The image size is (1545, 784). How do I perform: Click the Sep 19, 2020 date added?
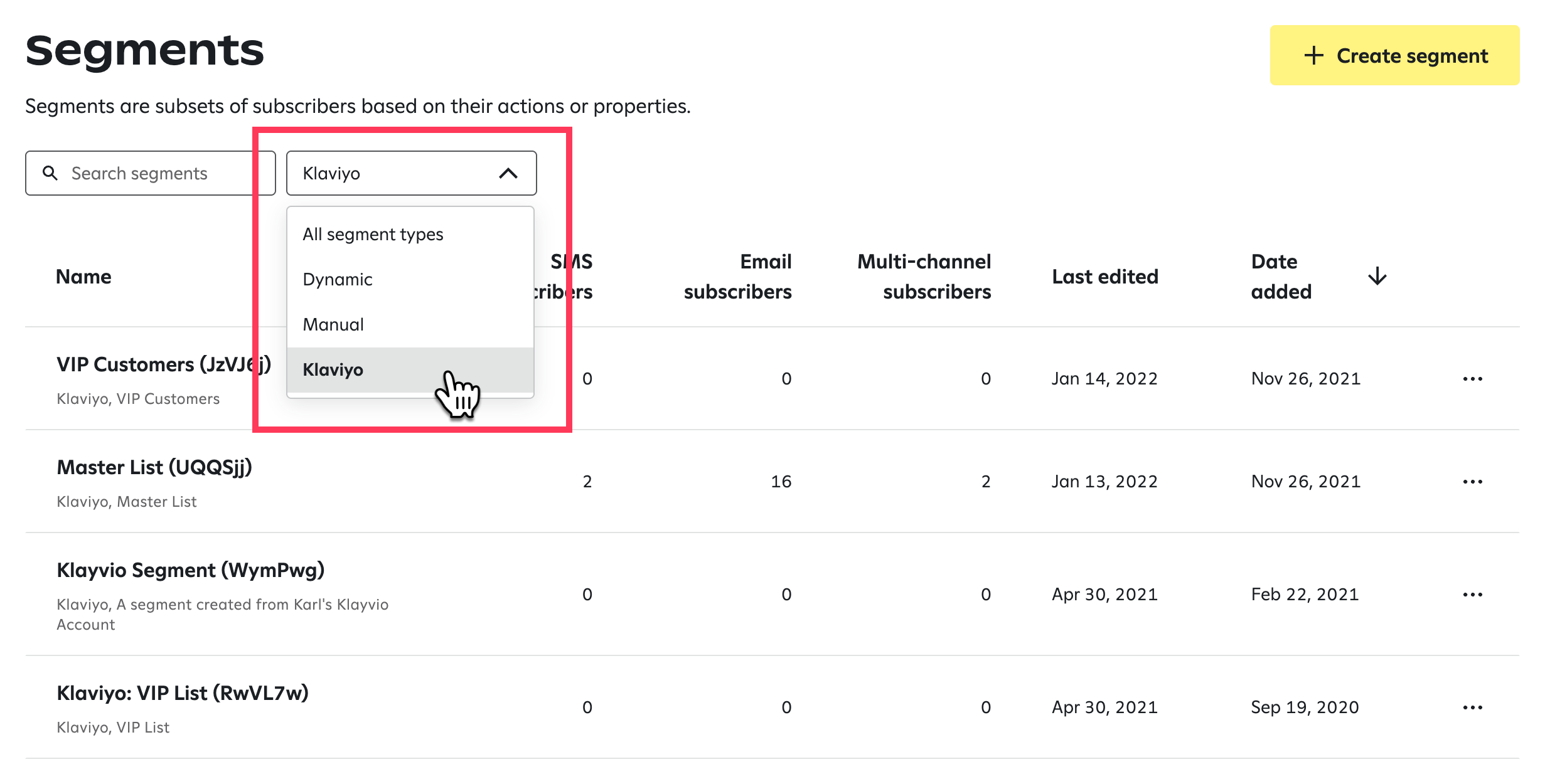(x=1305, y=707)
